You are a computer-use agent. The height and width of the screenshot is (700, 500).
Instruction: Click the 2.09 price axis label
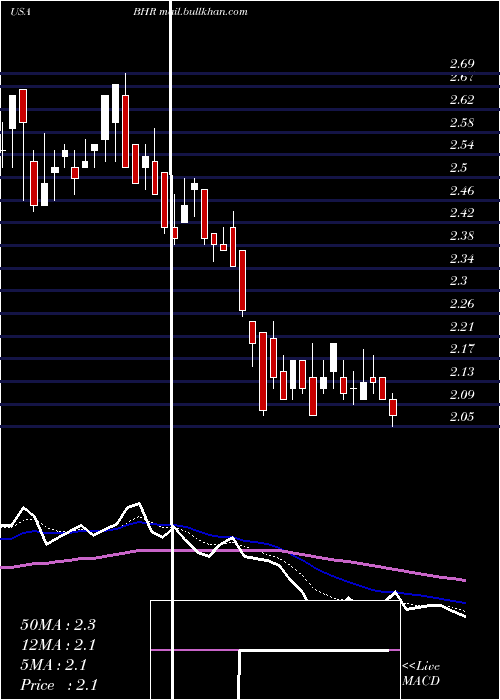(462, 395)
